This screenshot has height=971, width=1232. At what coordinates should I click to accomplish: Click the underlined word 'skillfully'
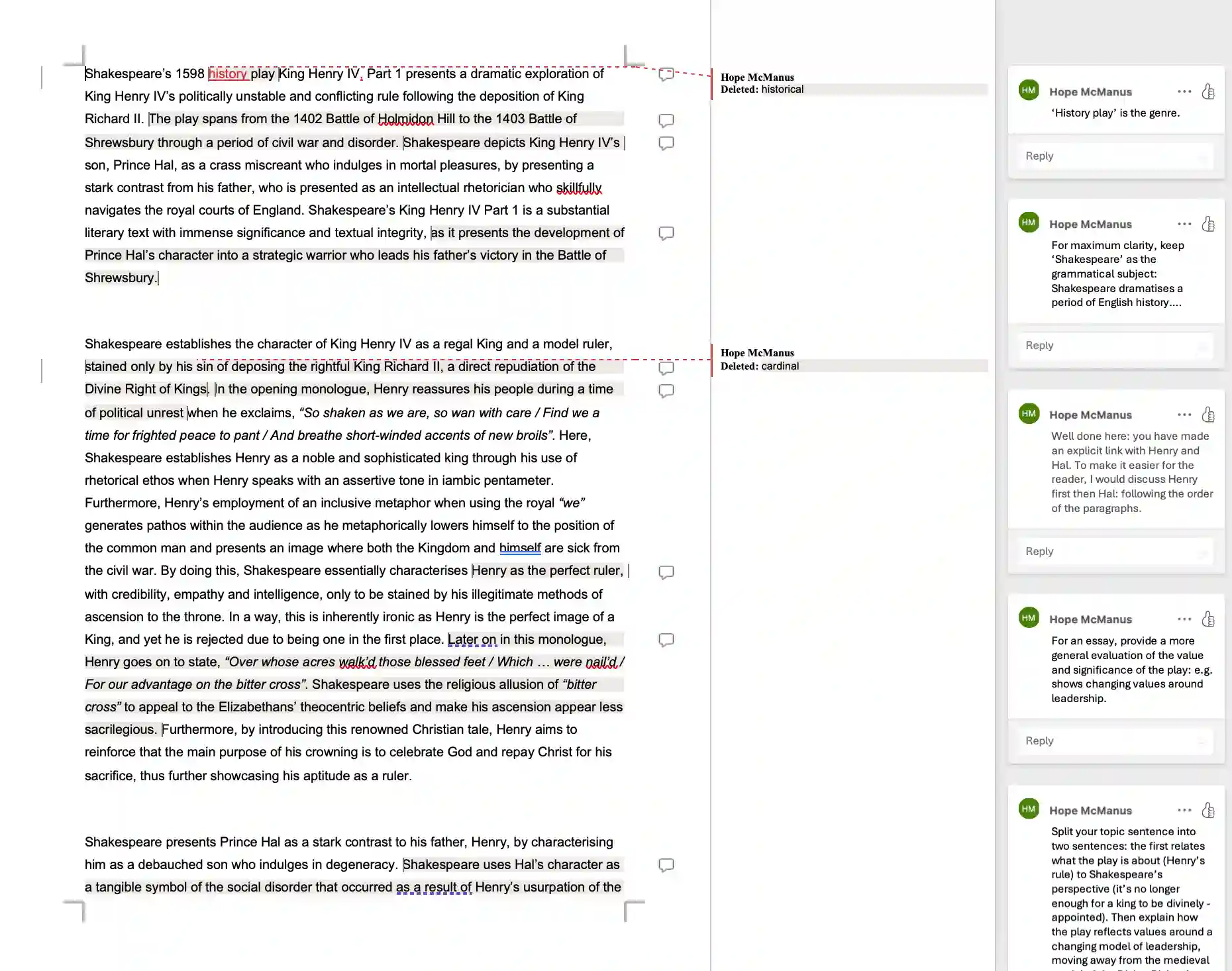pos(579,188)
